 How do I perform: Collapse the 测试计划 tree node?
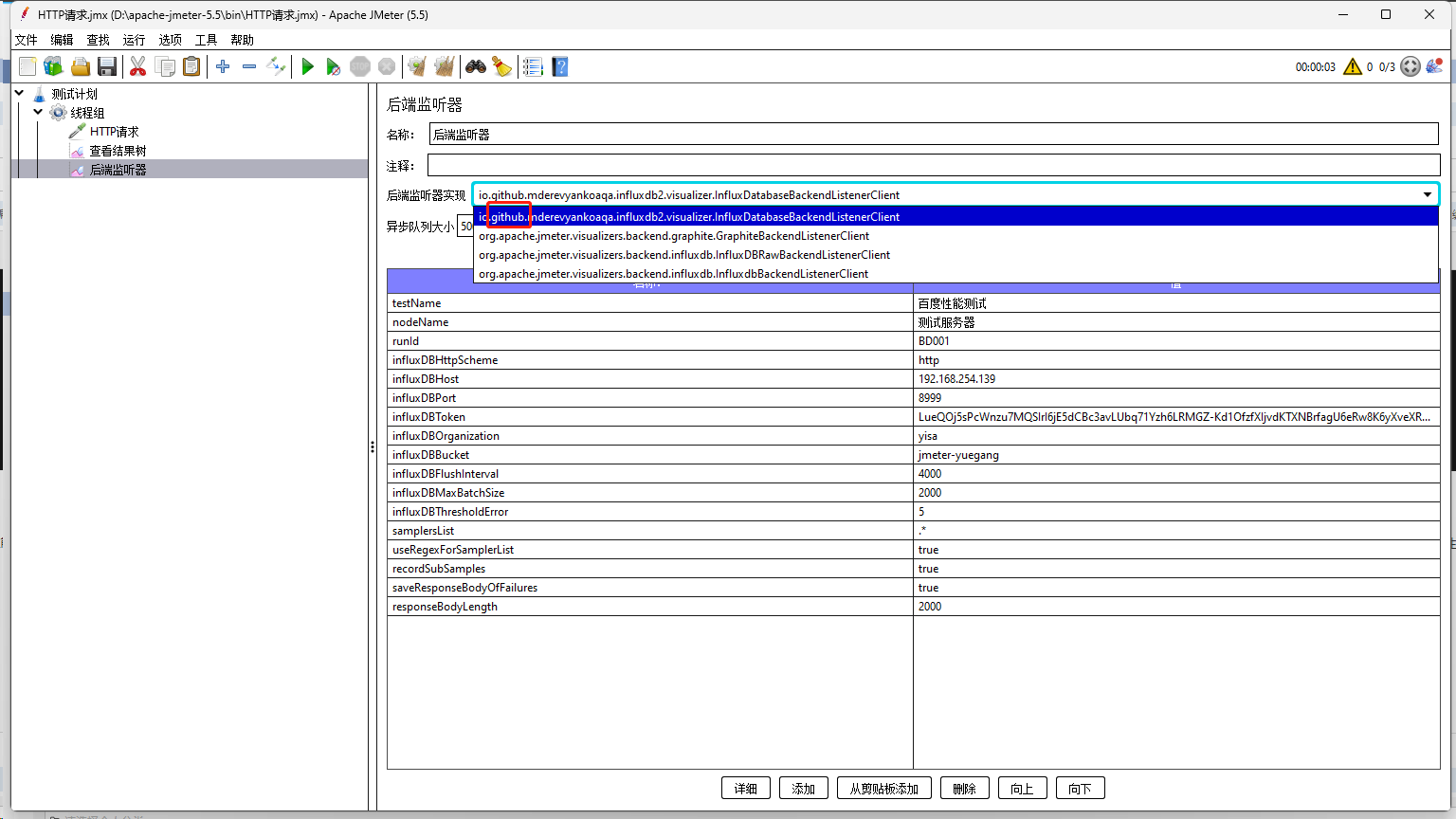19,93
